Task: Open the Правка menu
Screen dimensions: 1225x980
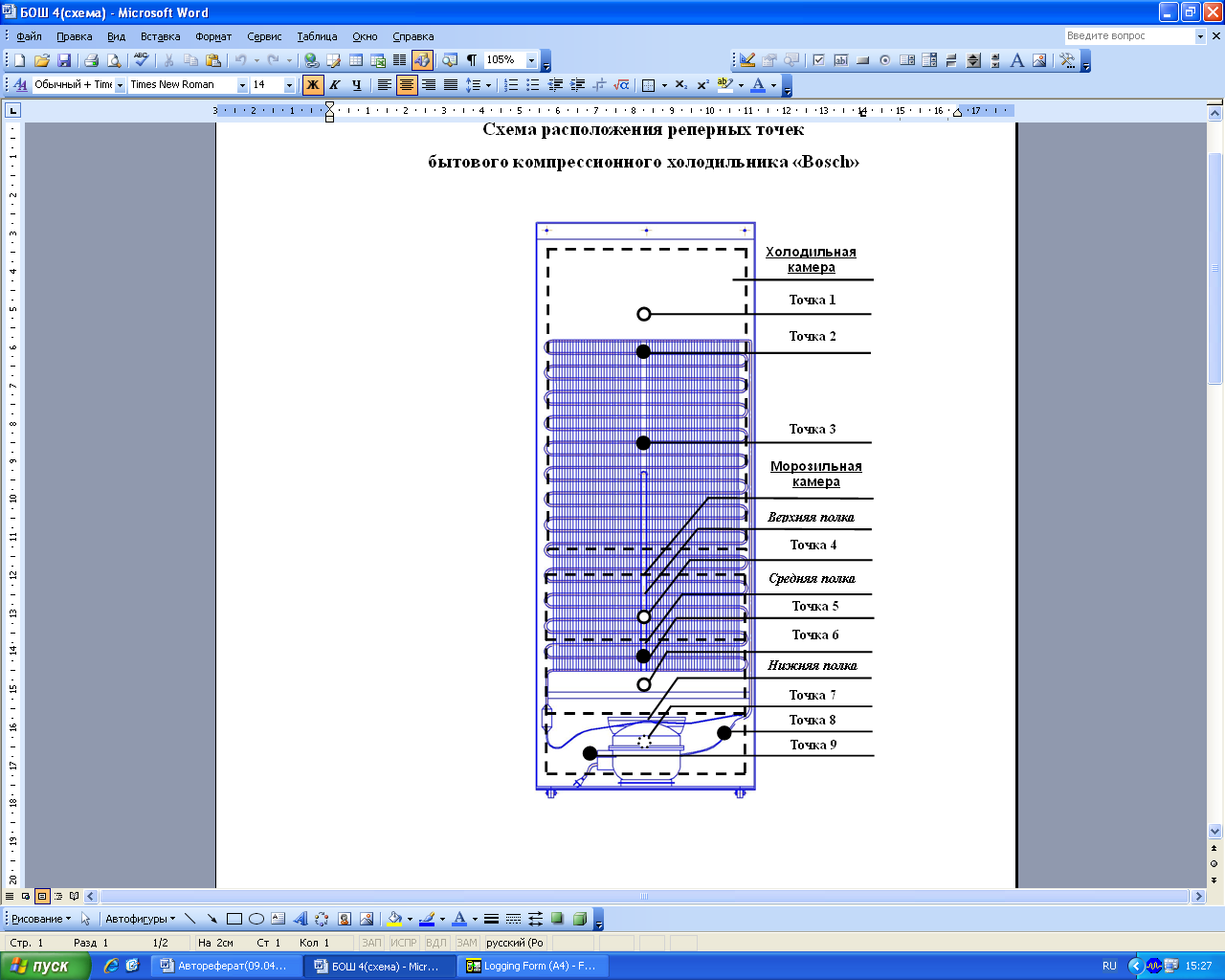Action: click(74, 36)
